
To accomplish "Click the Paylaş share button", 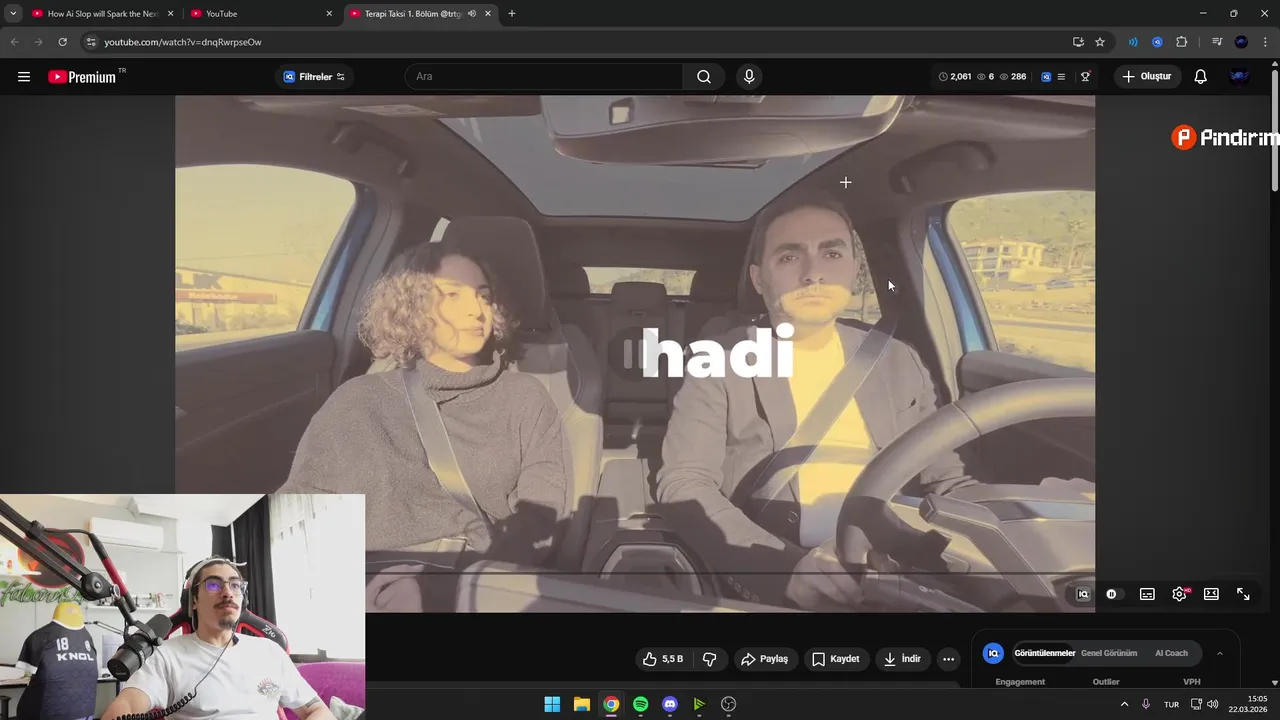I will tap(765, 659).
